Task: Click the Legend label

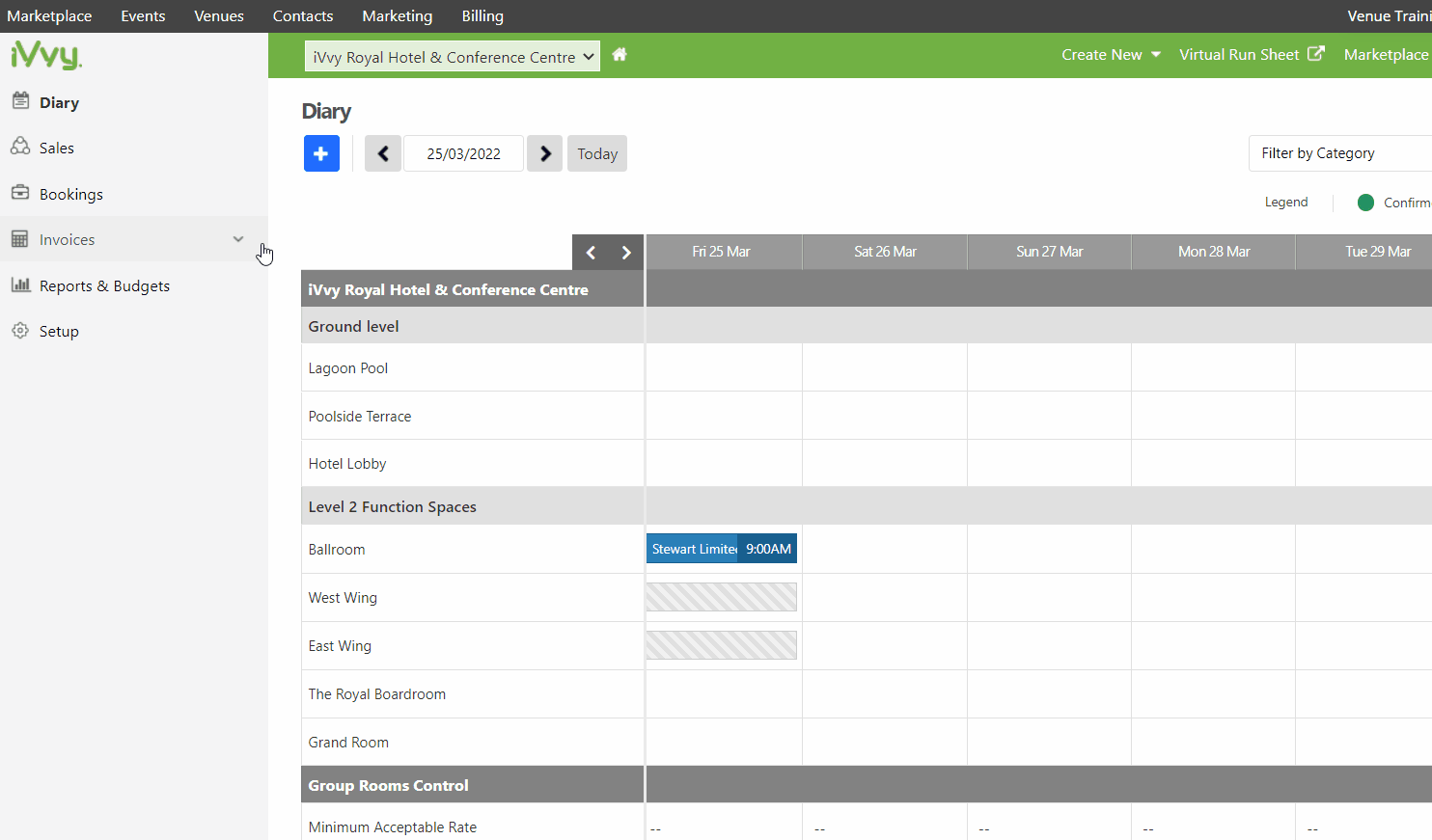Action: (x=1286, y=202)
